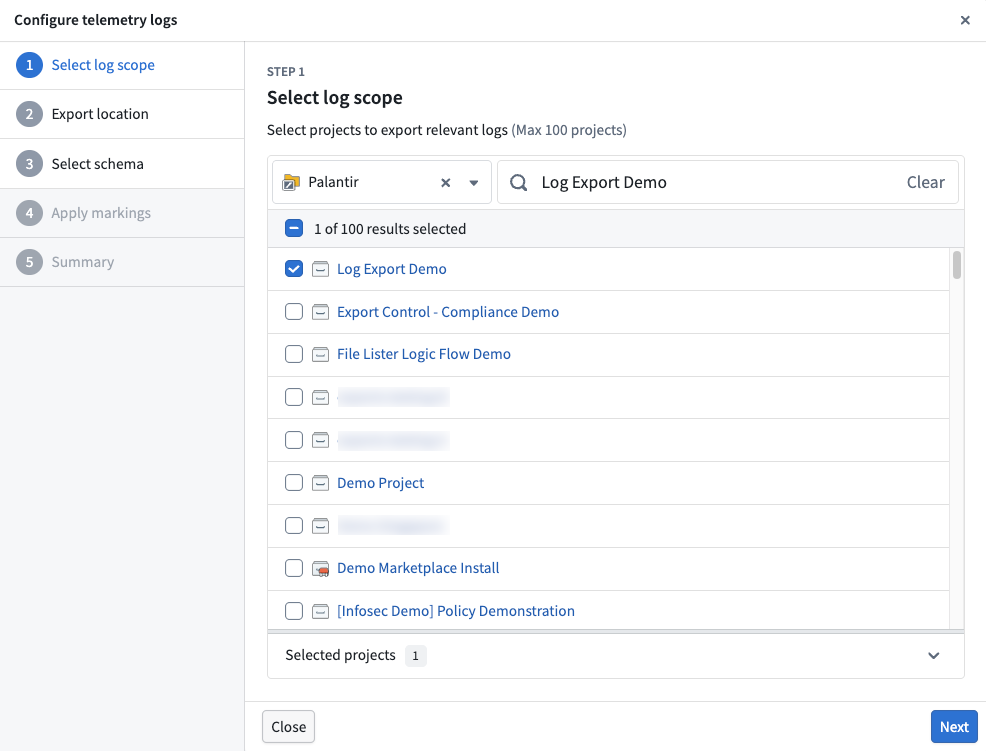986x751 pixels.
Task: Click the project icon beside Demo Project
Action: pos(321,483)
